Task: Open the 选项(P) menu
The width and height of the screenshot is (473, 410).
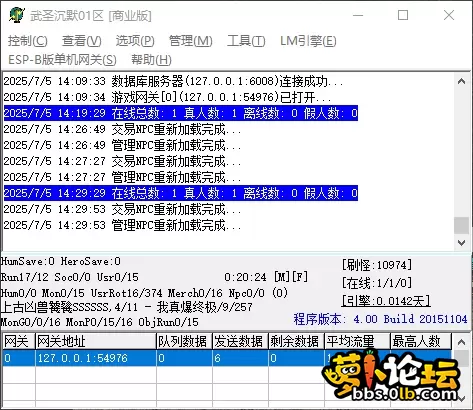Action: (135, 41)
